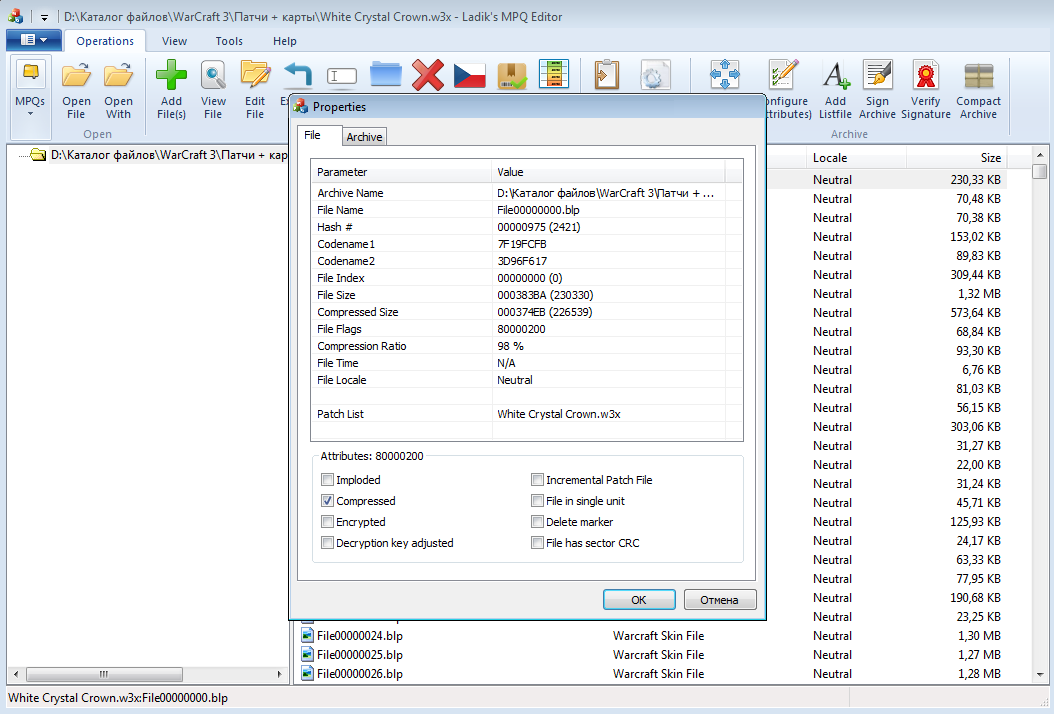The width and height of the screenshot is (1054, 714).
Task: Check the Imploded checkbox
Action: (327, 480)
